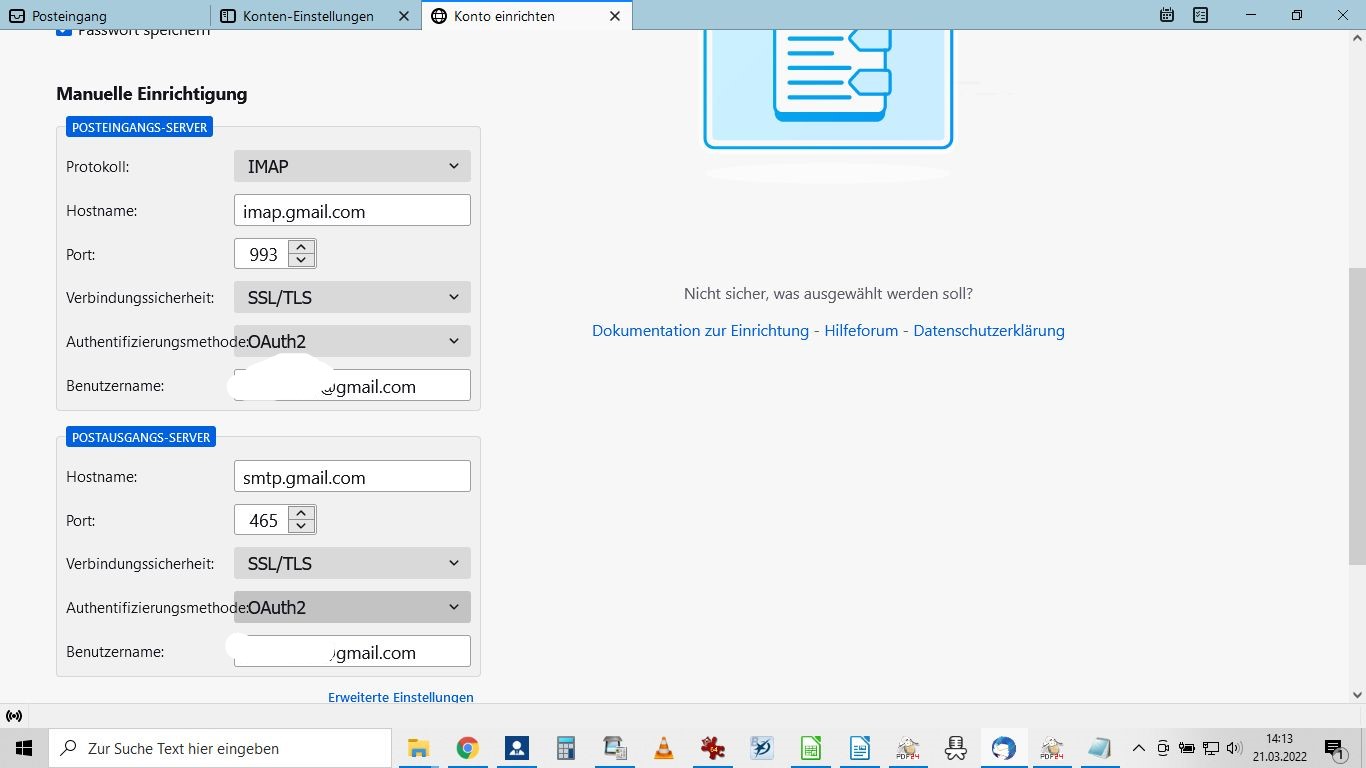Open the clock showing 14:13 in the taskbar

(1279, 748)
